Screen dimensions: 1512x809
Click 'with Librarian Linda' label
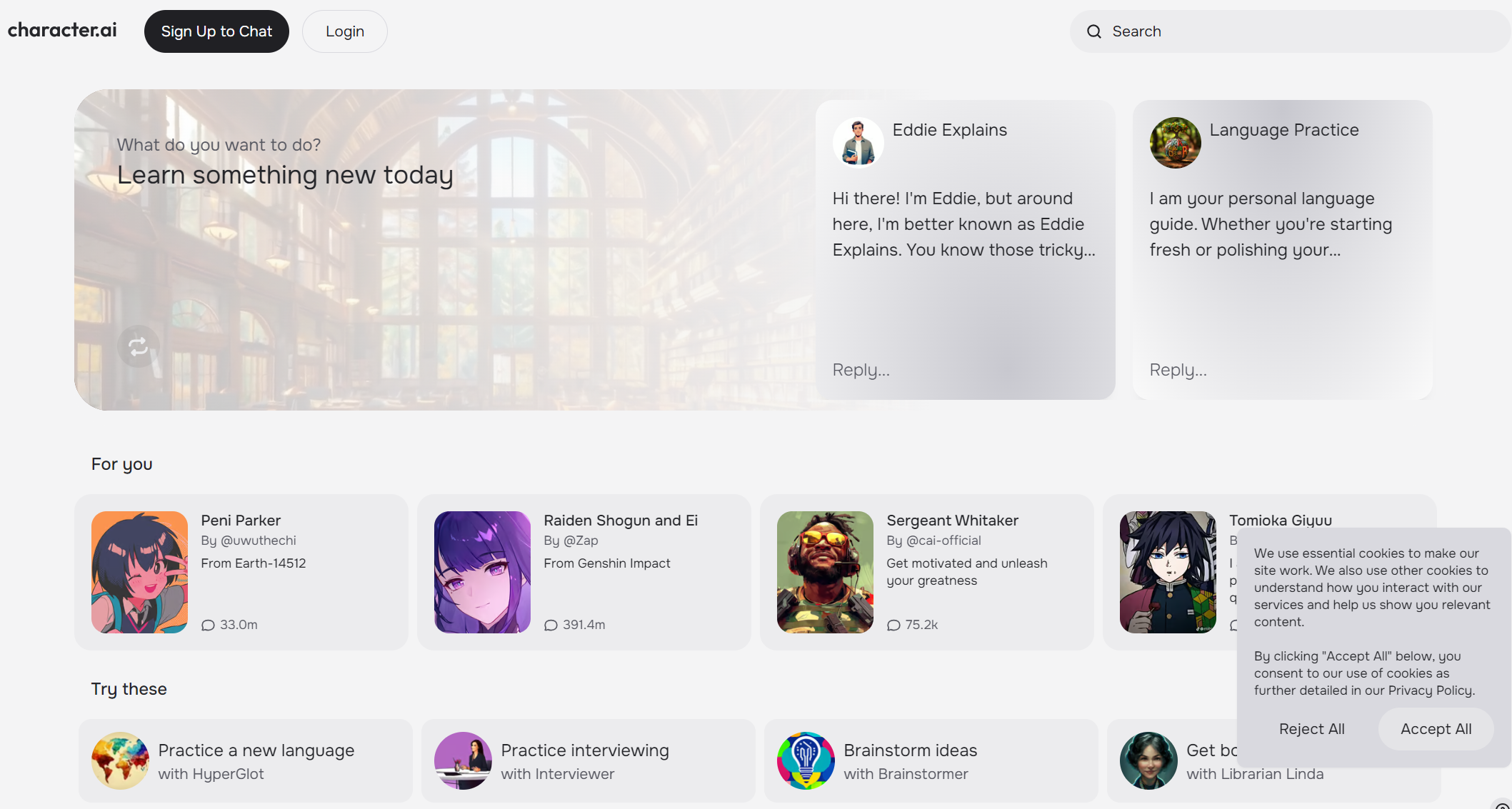1255,774
